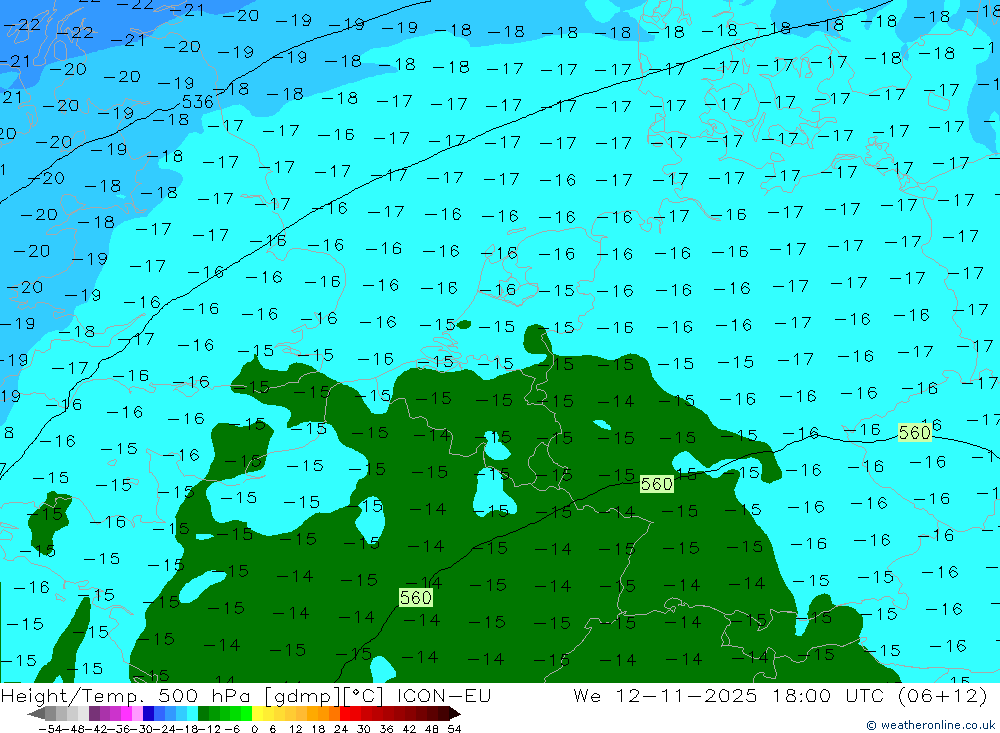Pick the gray left-arrow end of color bar
Screen dimensions: 1000x733
[36, 714]
